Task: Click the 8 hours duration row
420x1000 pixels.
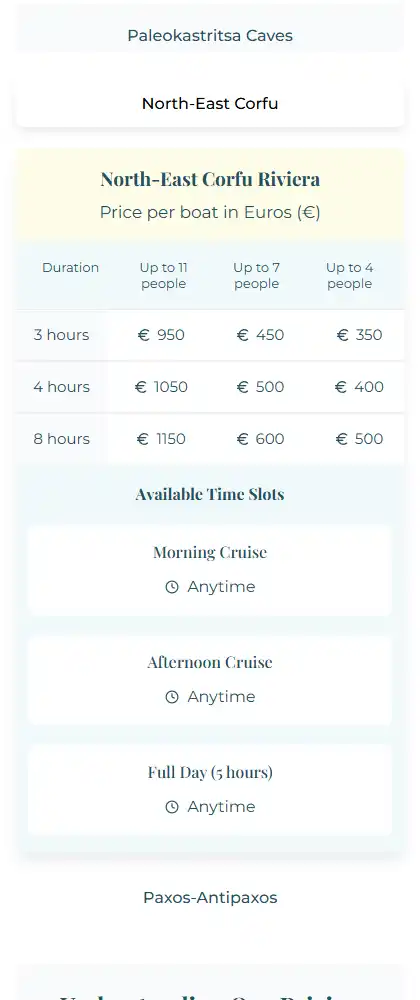Action: tap(210, 439)
